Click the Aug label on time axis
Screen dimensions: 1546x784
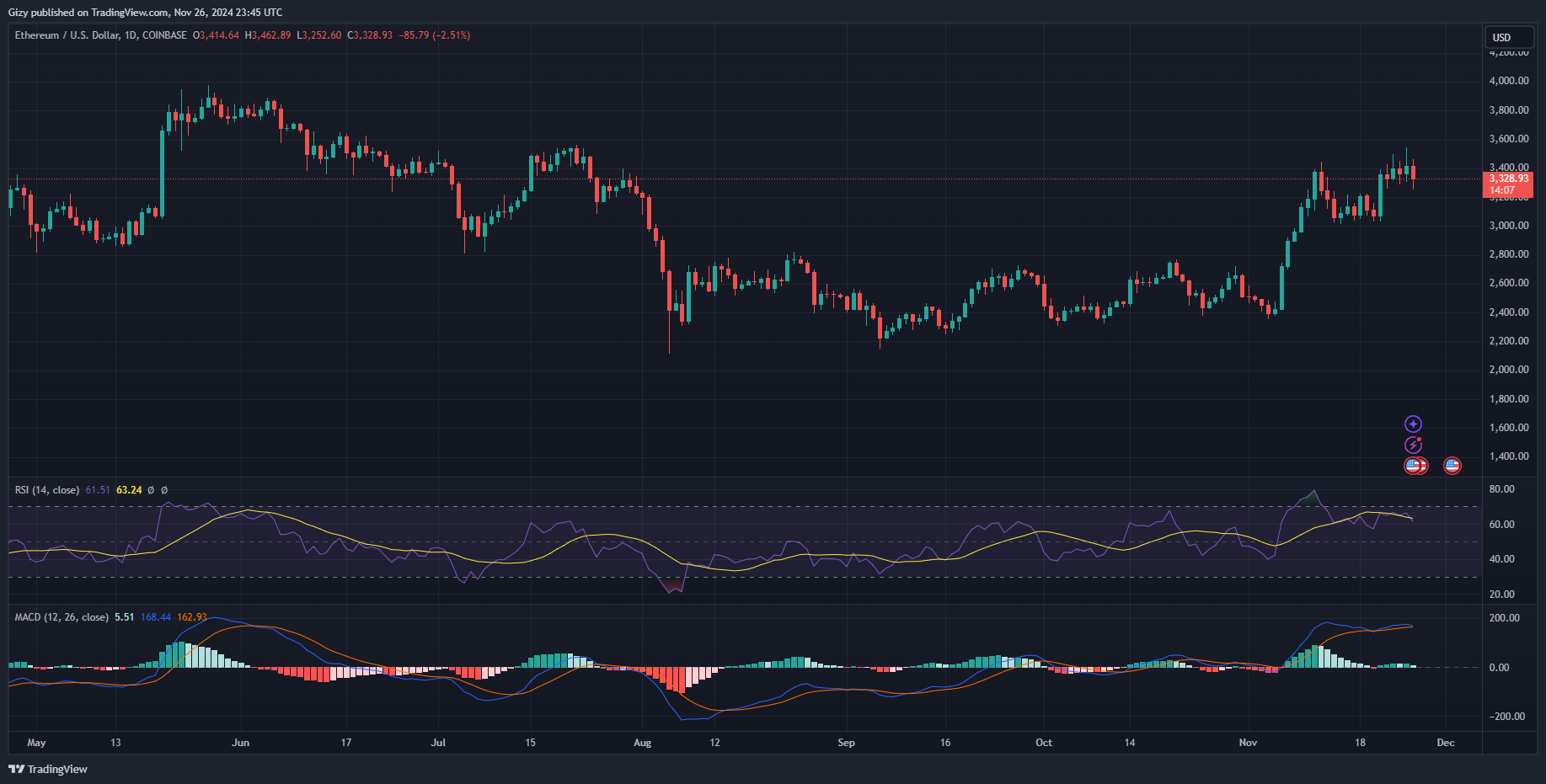click(643, 743)
